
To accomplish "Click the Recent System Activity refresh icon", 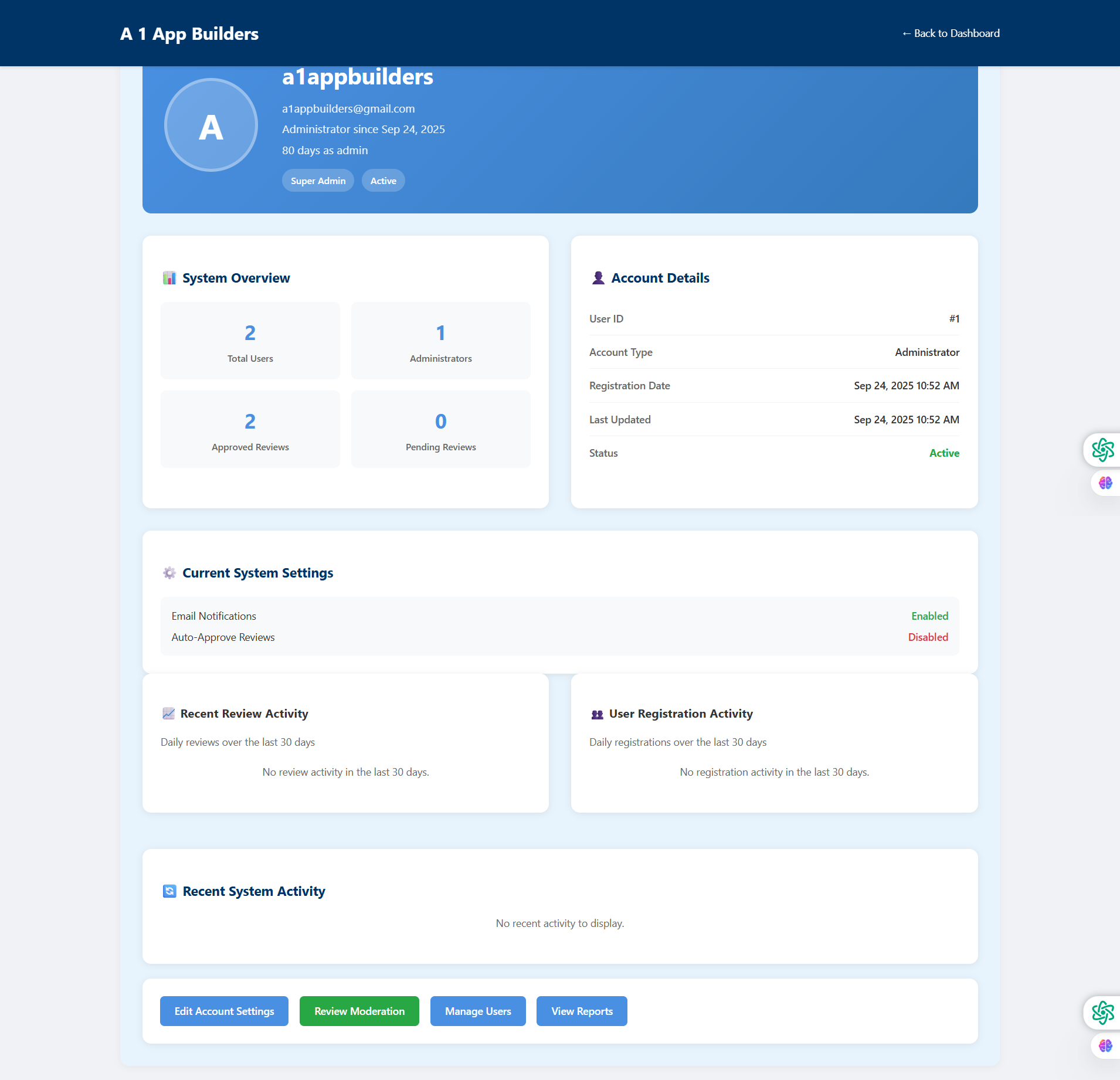I will click(169, 891).
